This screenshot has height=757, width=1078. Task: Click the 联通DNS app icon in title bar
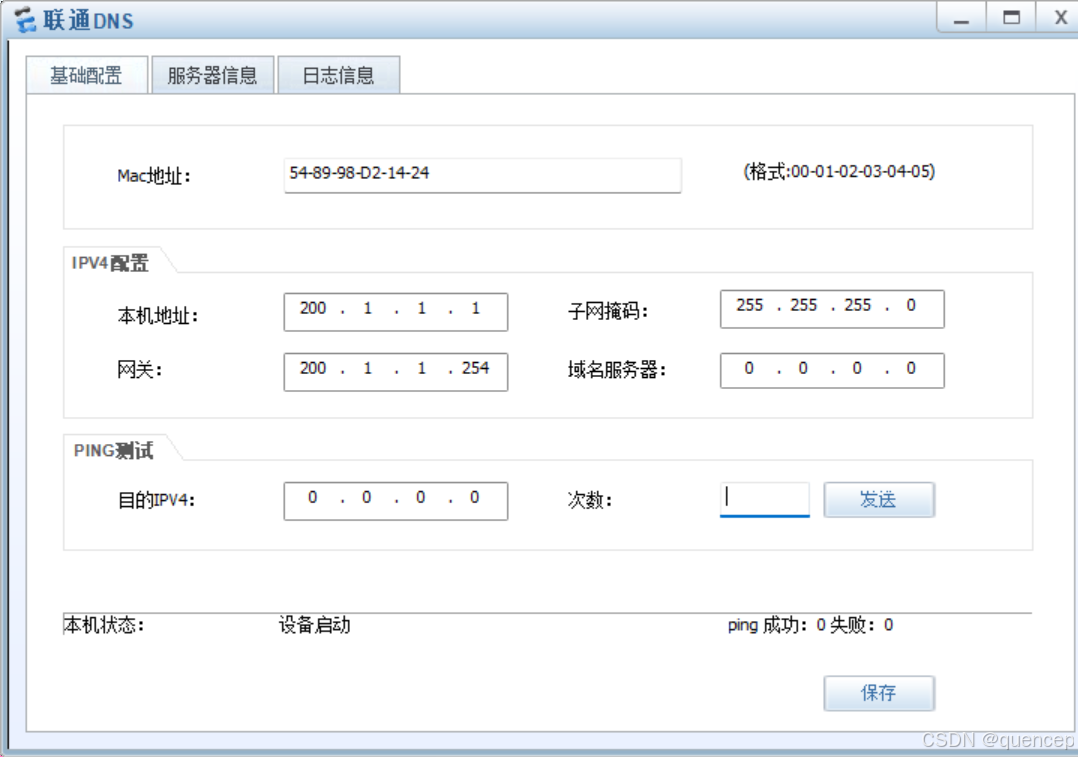[x=25, y=20]
